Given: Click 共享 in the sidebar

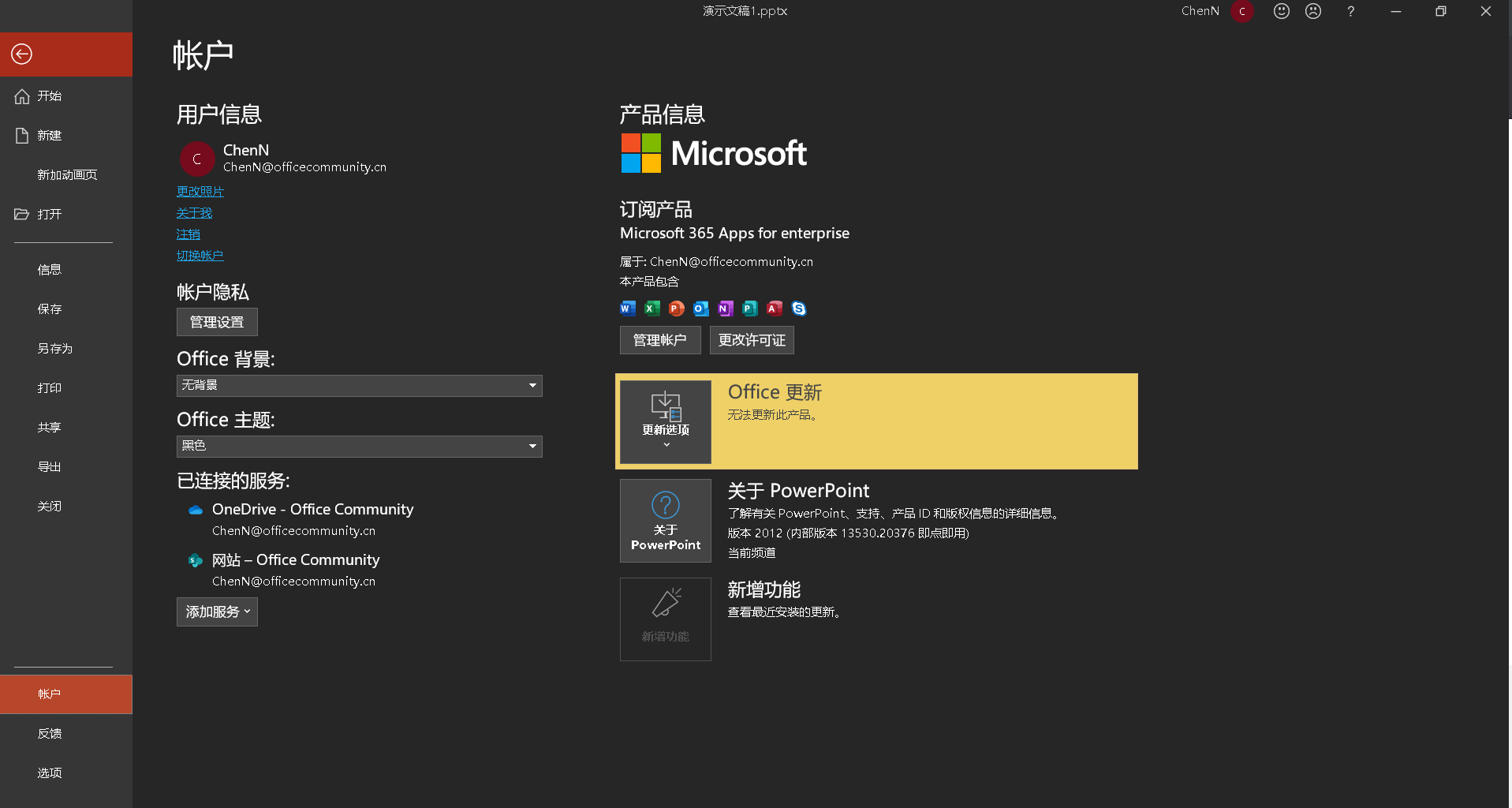Looking at the screenshot, I should 66,428.
